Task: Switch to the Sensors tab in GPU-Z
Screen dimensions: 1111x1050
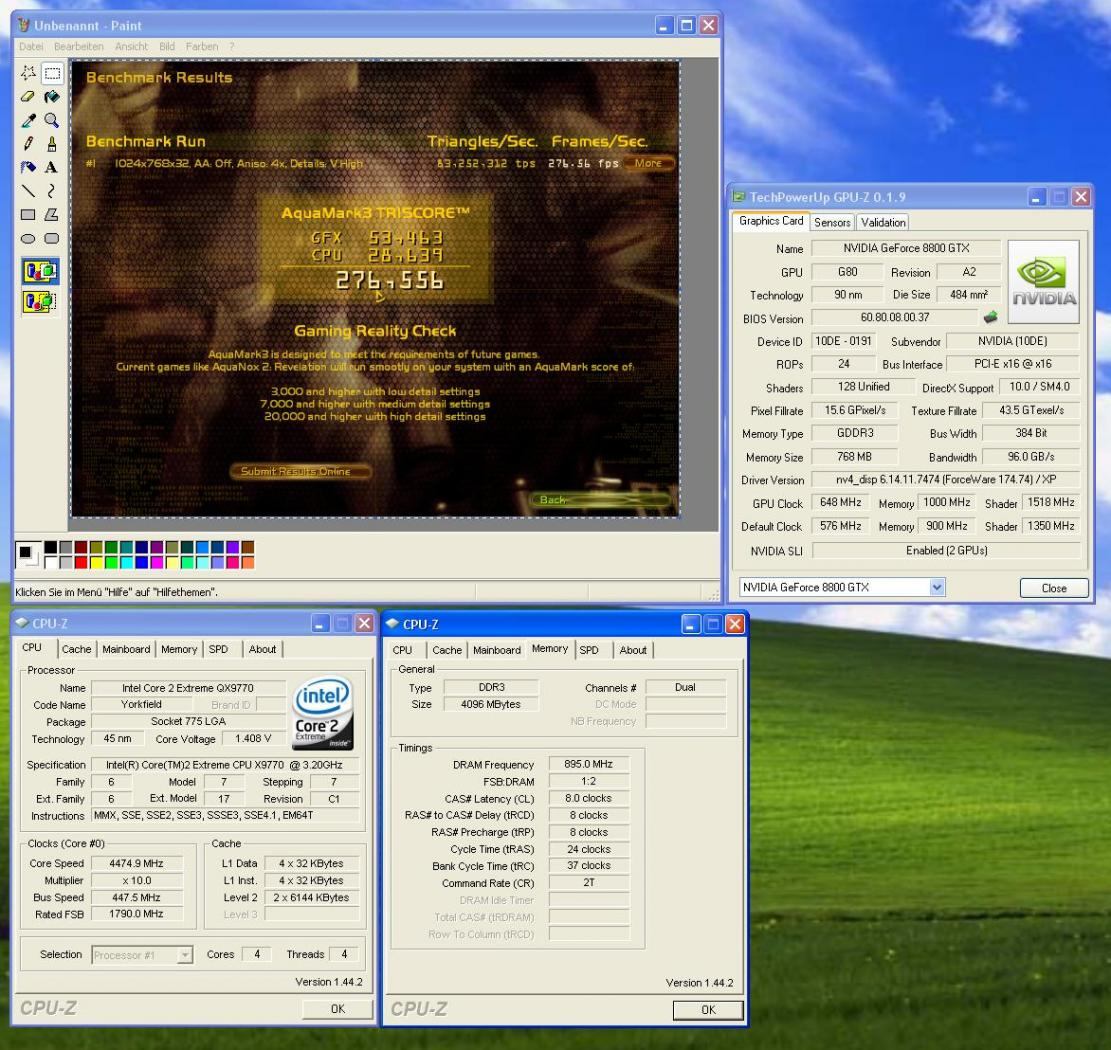Action: 832,223
